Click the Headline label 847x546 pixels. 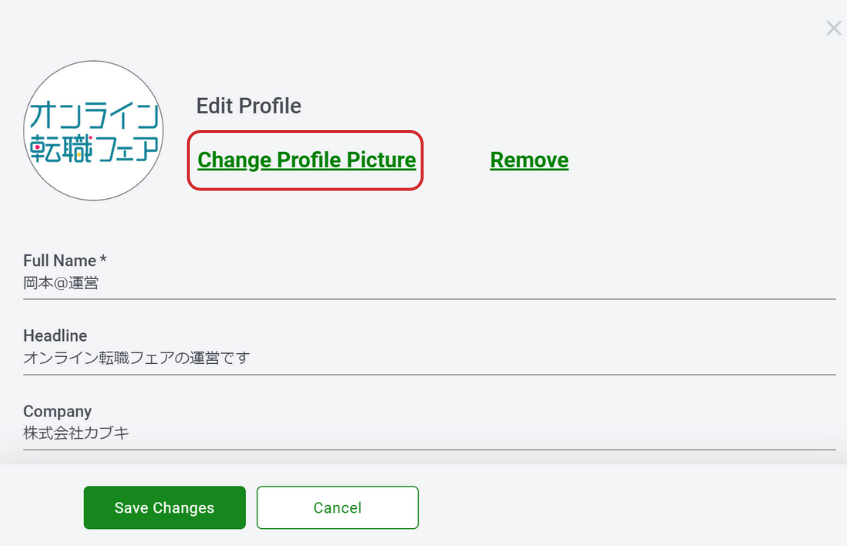pyautogui.click(x=55, y=336)
